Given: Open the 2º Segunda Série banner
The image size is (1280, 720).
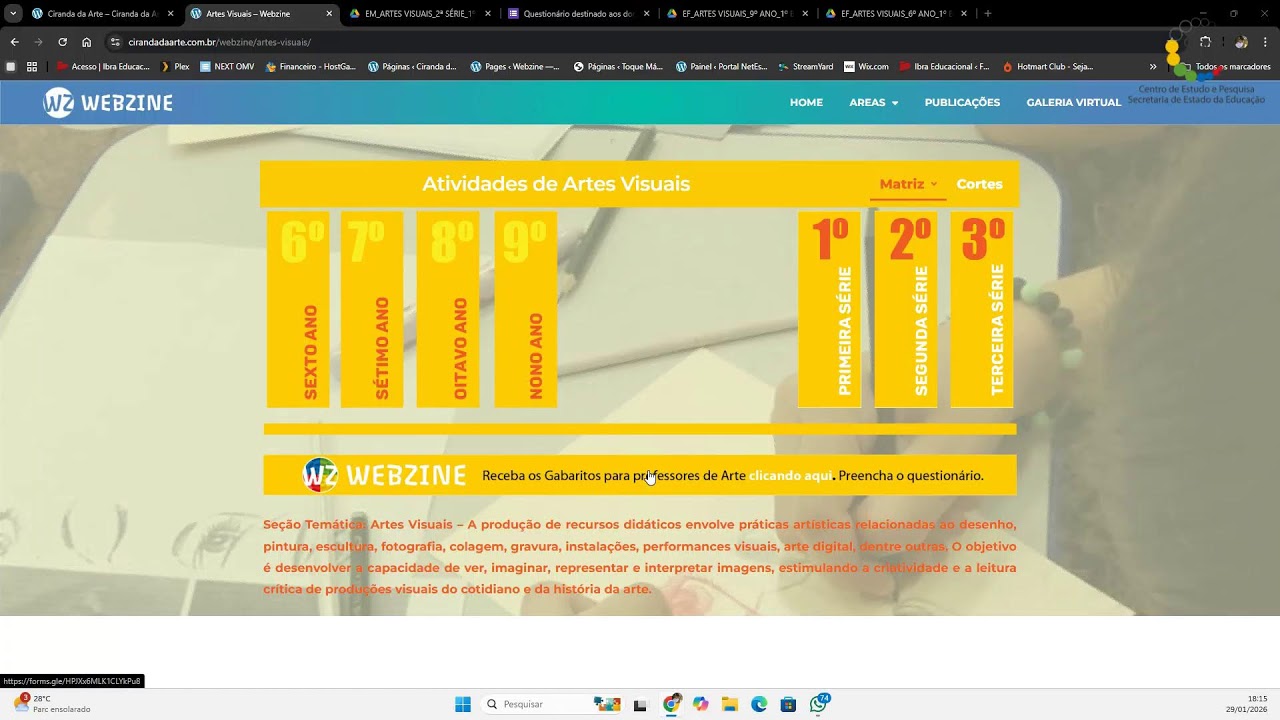Looking at the screenshot, I should [906, 309].
